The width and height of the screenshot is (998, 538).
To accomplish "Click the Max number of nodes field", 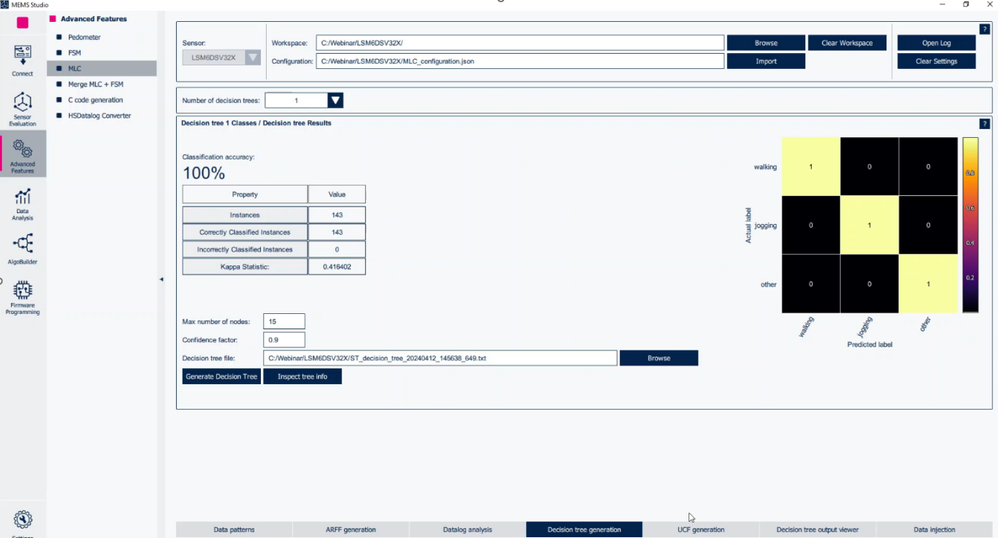I will [x=284, y=322].
